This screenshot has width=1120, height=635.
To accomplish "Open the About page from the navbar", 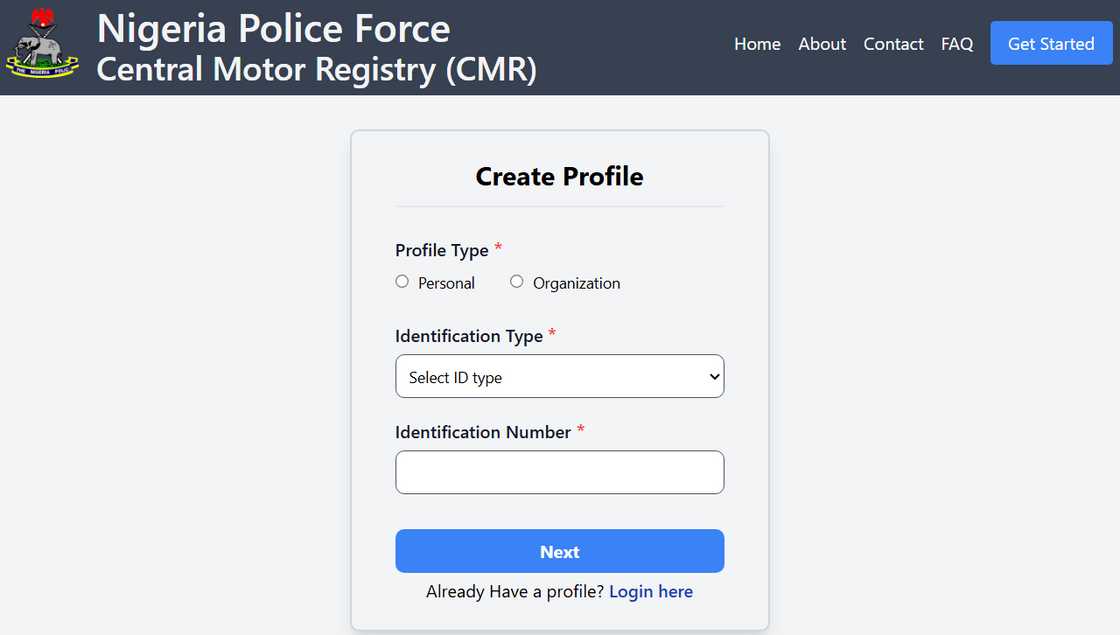I will 821,44.
